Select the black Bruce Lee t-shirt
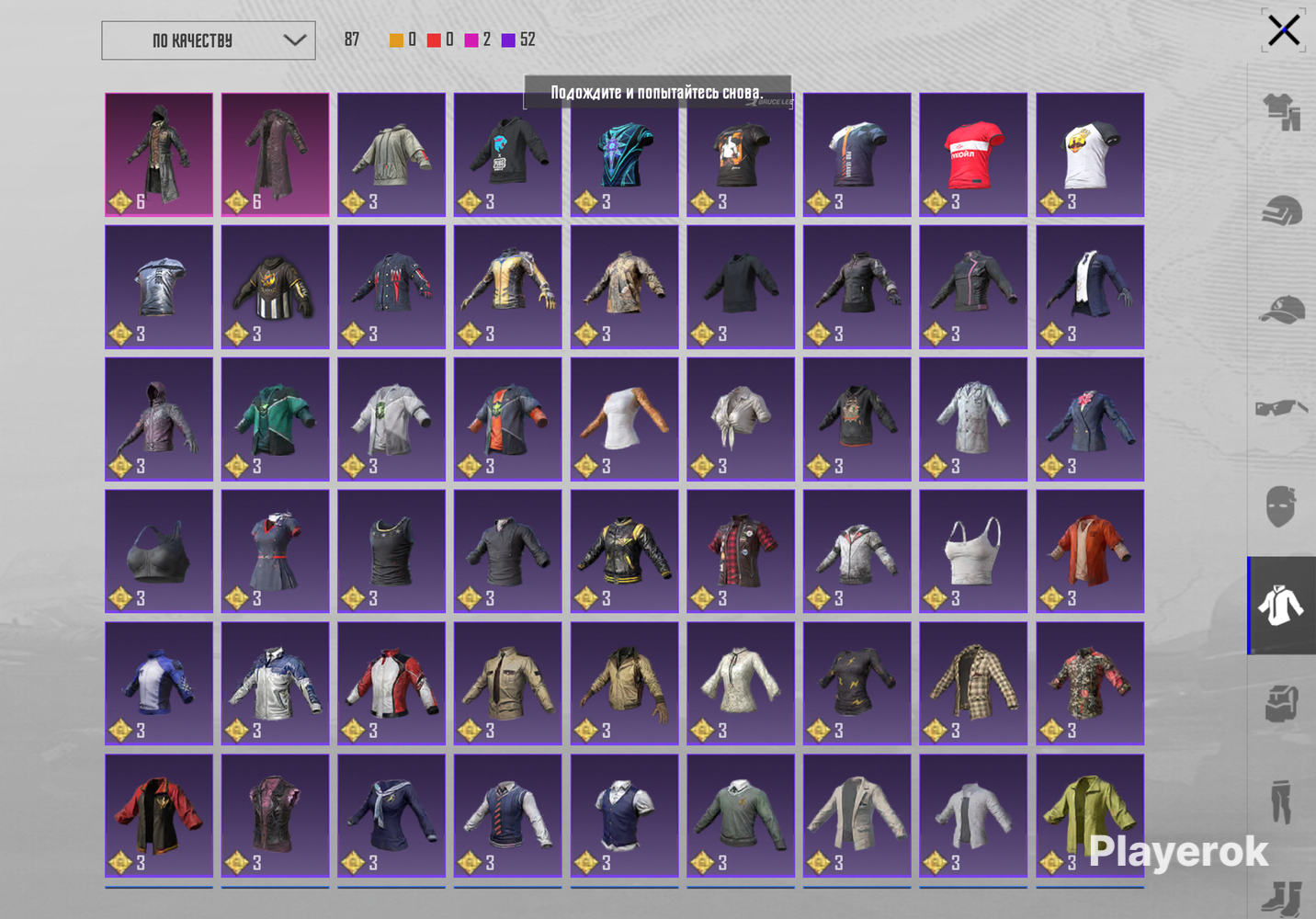The image size is (1316, 919). 741,154
